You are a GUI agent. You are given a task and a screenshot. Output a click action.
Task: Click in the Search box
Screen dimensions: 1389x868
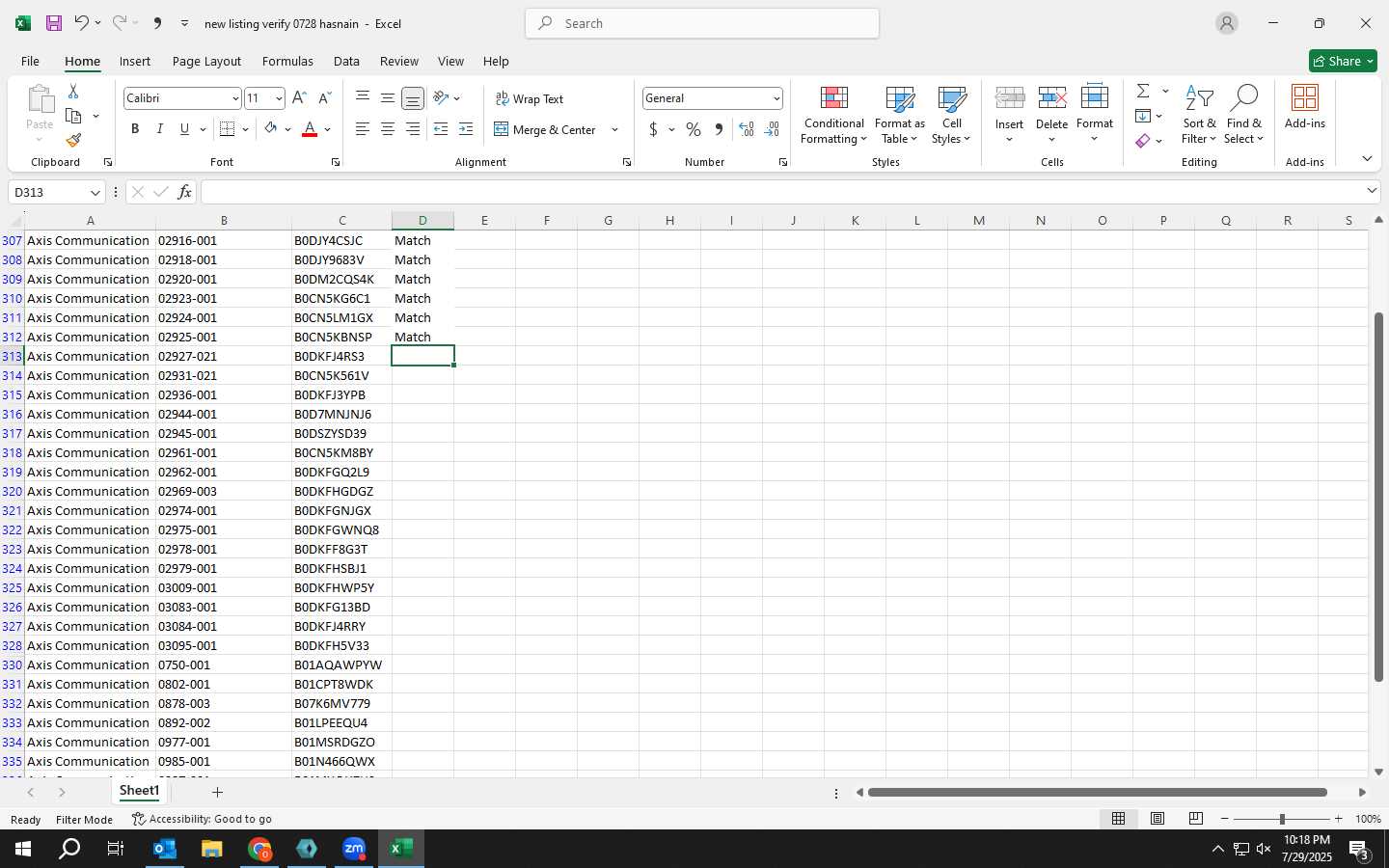click(702, 23)
